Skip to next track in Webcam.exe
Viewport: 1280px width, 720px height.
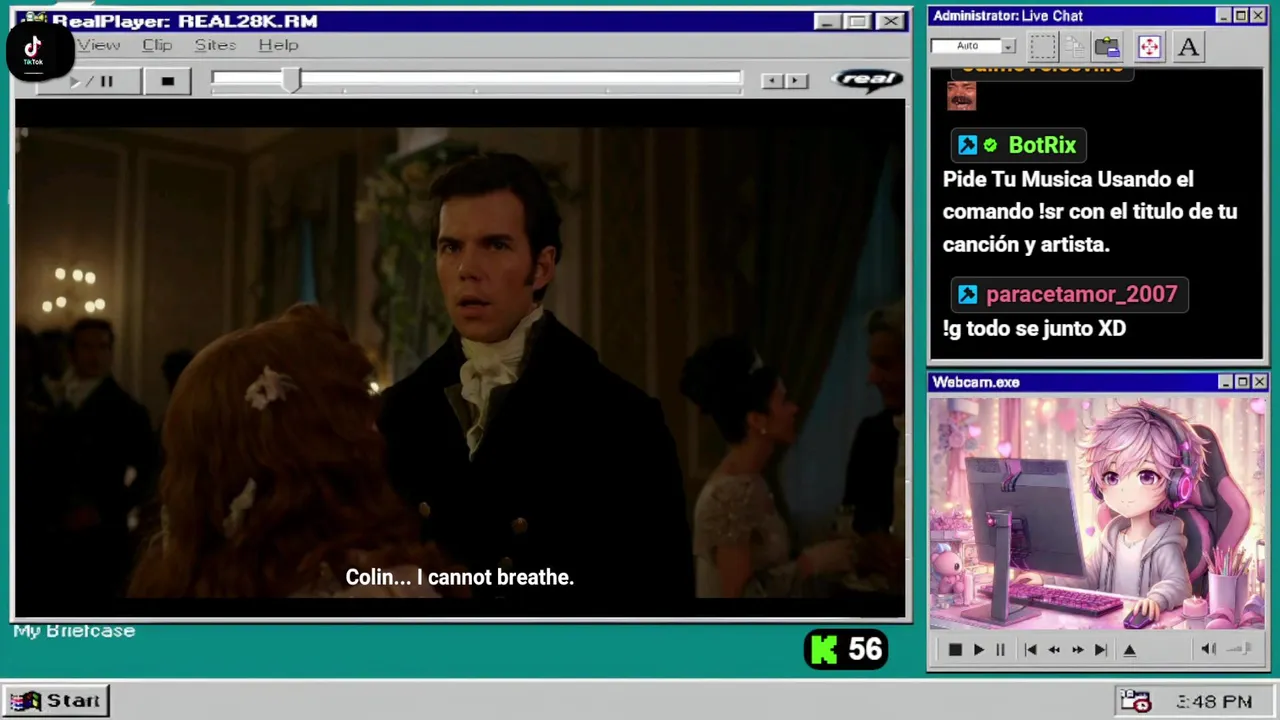click(1100, 650)
